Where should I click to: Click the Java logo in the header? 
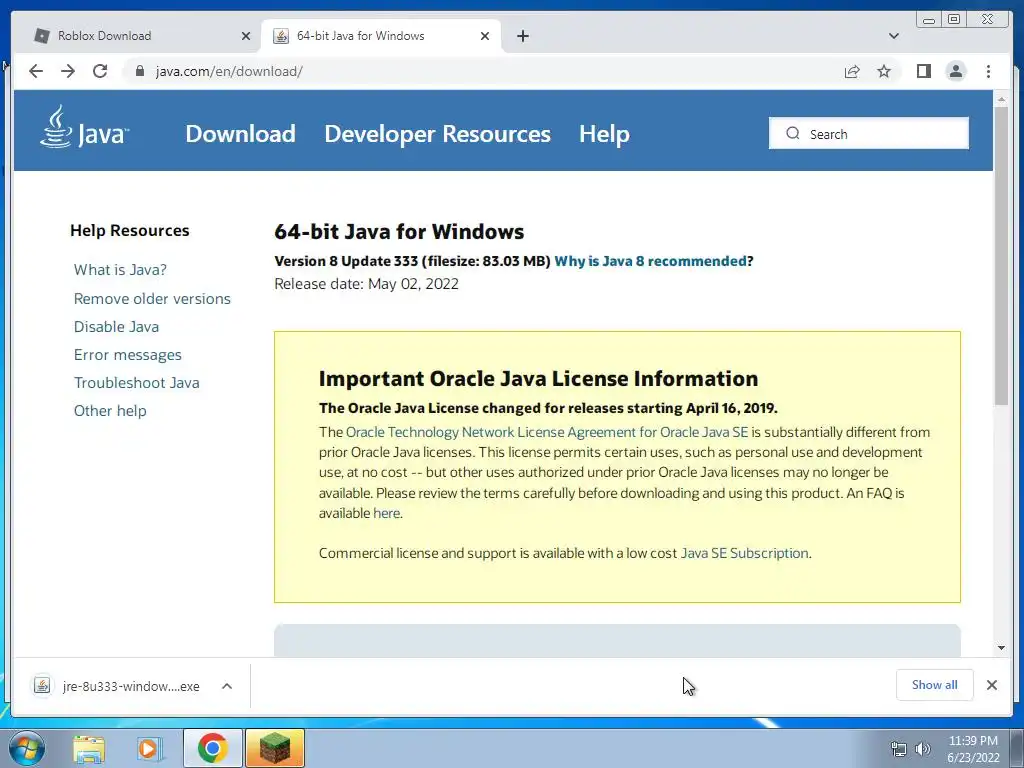pos(84,127)
